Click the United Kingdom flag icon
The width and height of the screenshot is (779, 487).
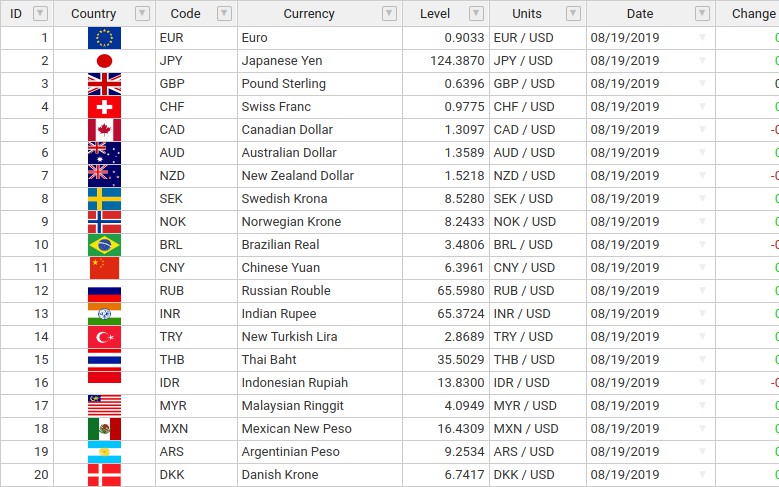point(104,84)
